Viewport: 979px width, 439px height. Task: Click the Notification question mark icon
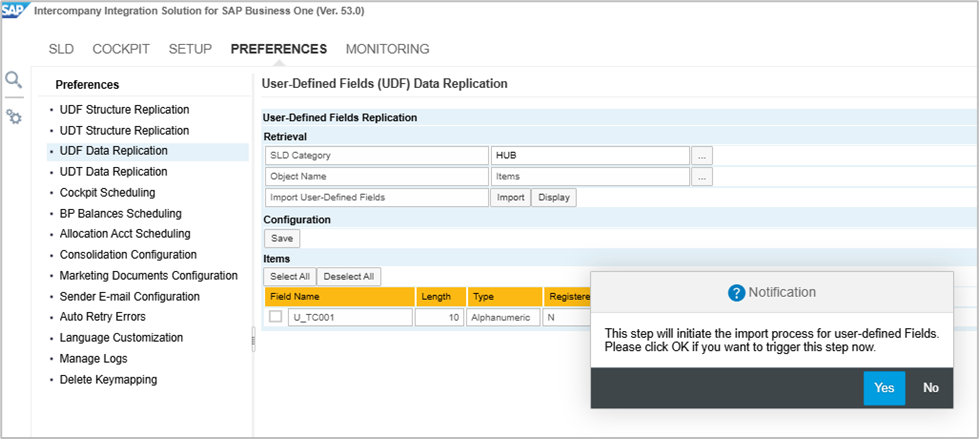tap(737, 292)
